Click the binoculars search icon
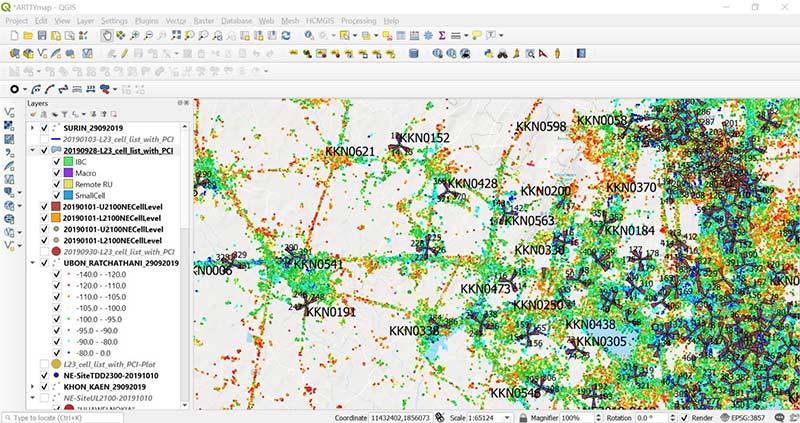 pos(503,53)
